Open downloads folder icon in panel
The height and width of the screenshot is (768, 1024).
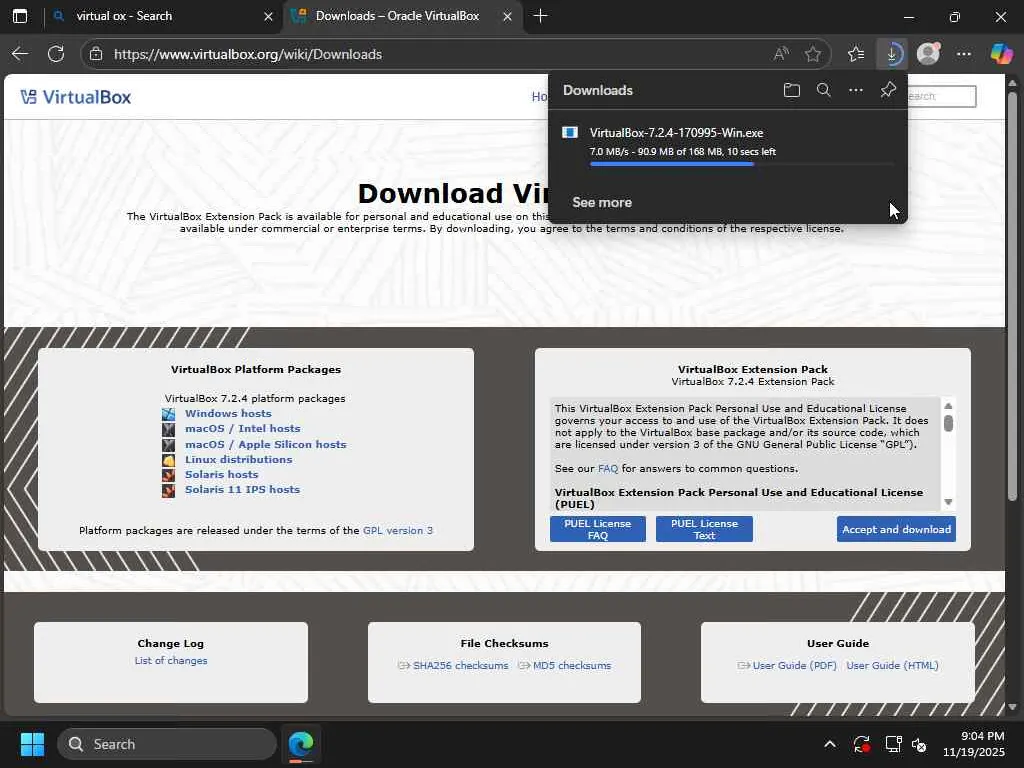(792, 90)
